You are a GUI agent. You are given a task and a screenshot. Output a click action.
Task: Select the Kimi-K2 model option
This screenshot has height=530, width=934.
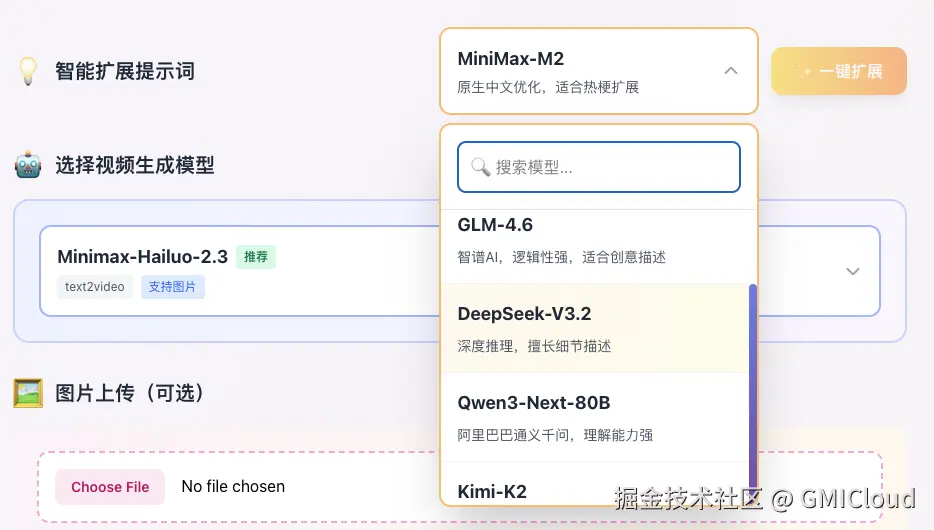[594, 484]
